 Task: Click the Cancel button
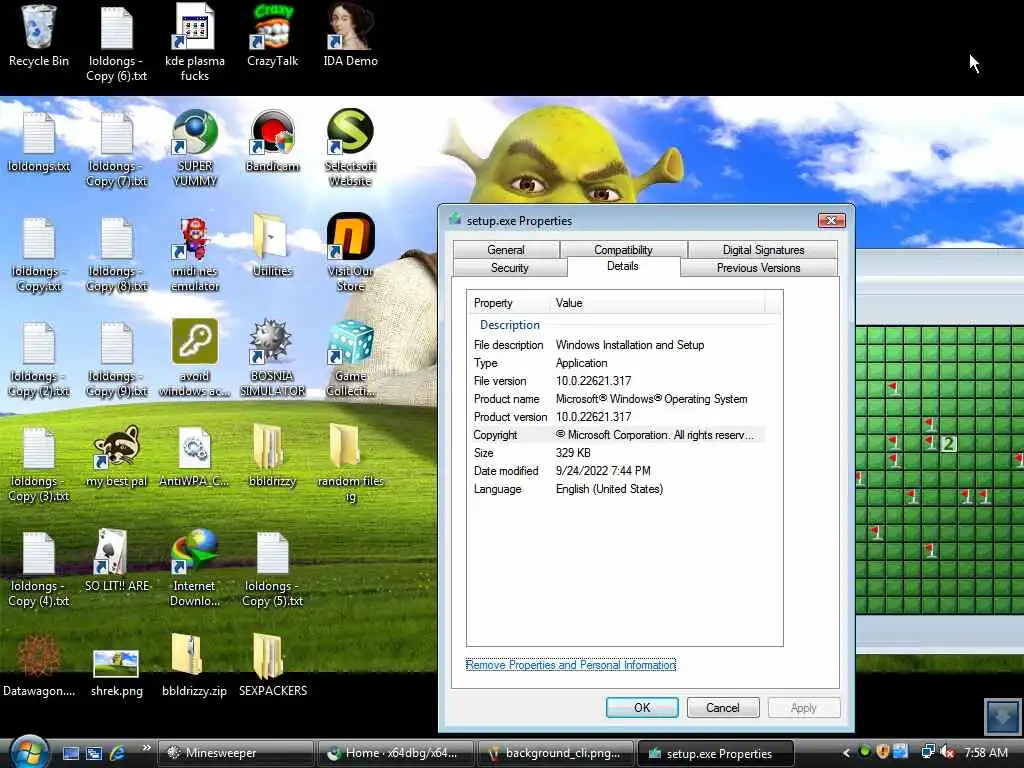tap(722, 707)
